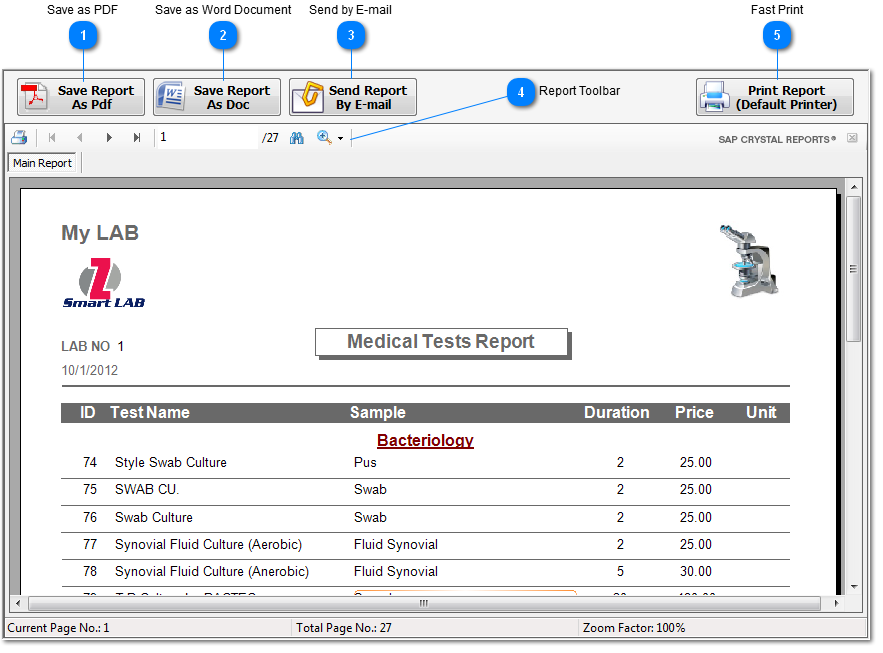The height and width of the screenshot is (653, 883).
Task: Click the page number input field
Action: (207, 138)
